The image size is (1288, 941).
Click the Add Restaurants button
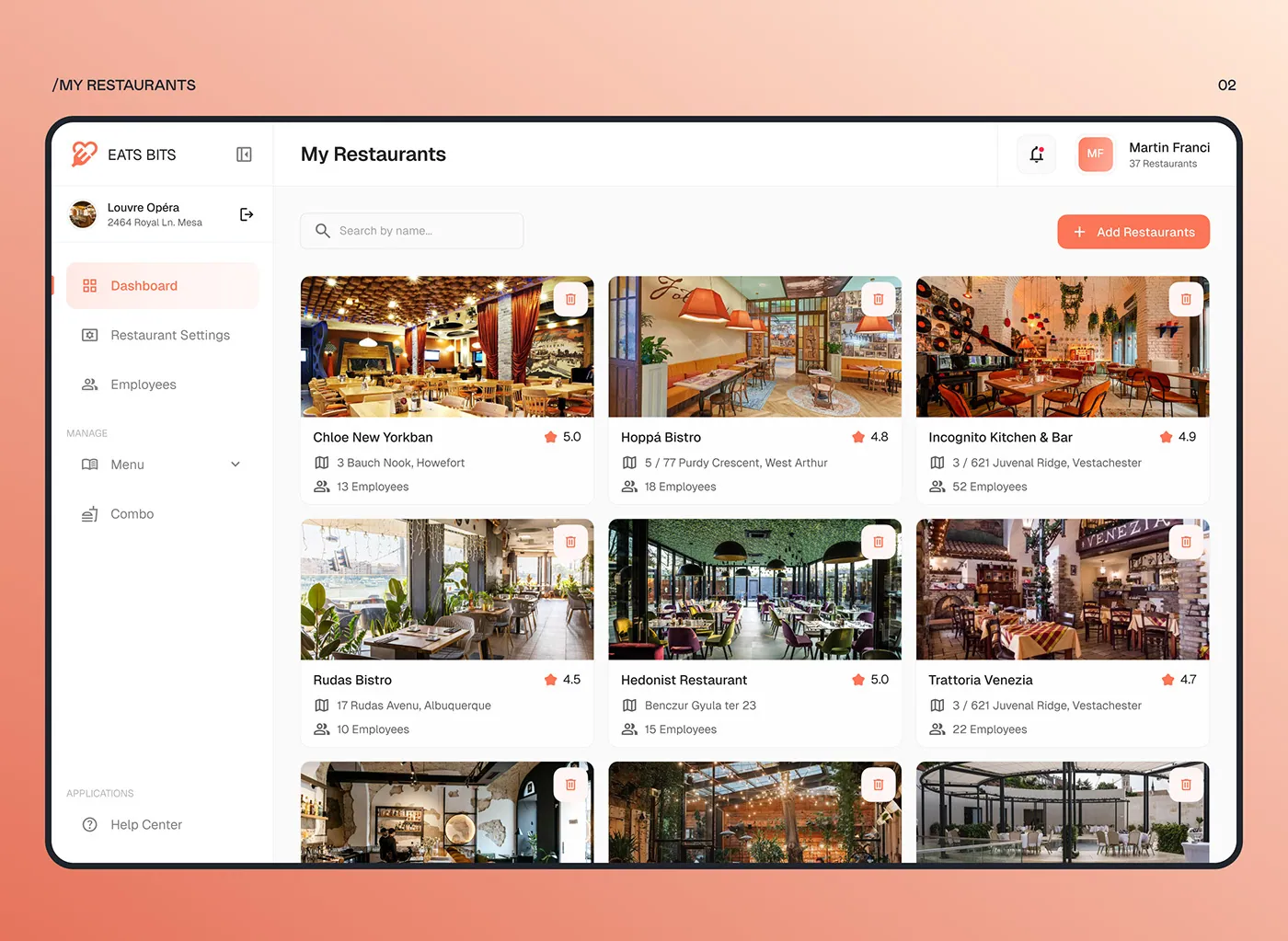[1133, 232]
